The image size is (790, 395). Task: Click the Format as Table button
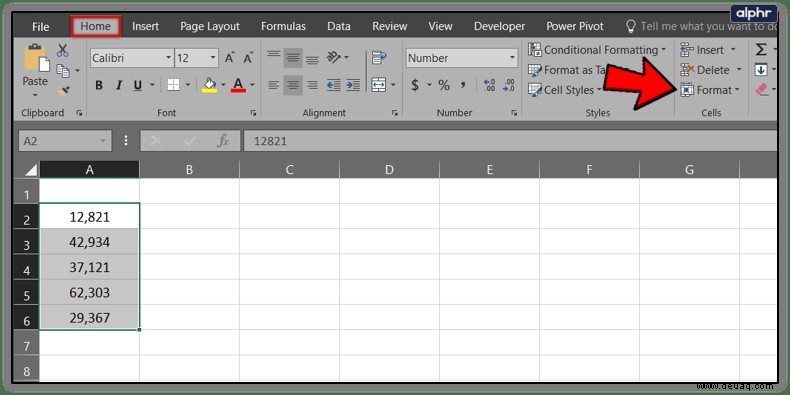[x=567, y=70]
